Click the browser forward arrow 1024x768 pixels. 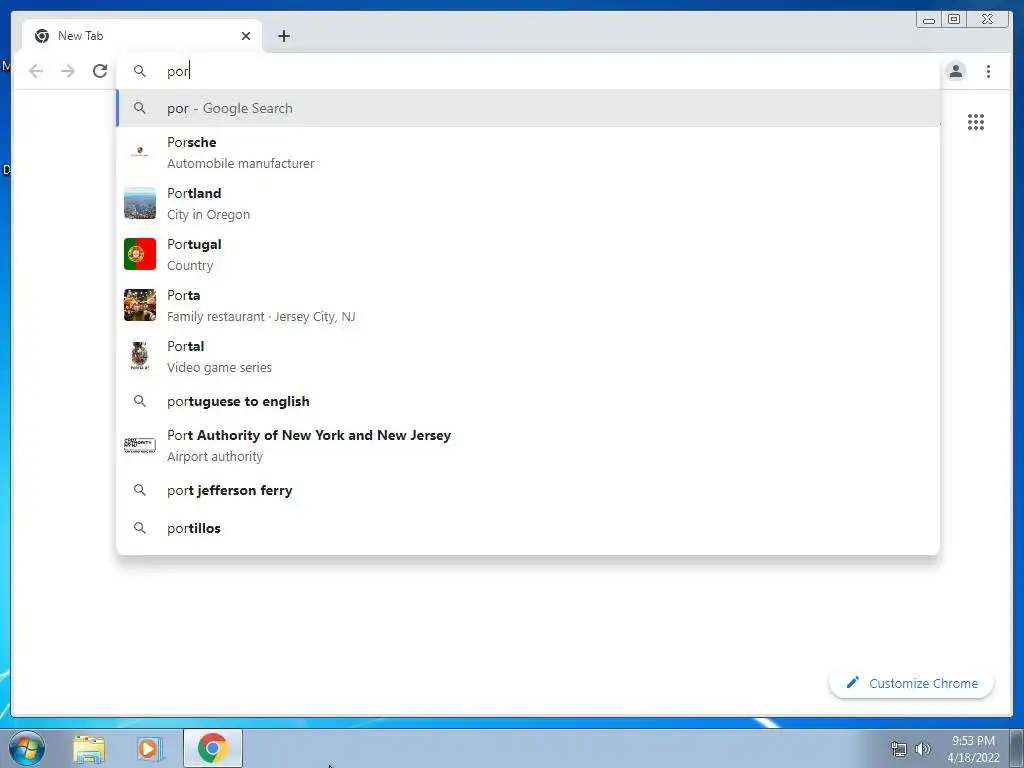tap(68, 71)
